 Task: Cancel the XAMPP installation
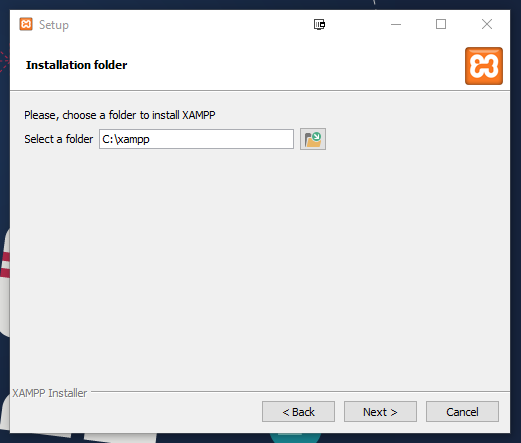[462, 412]
